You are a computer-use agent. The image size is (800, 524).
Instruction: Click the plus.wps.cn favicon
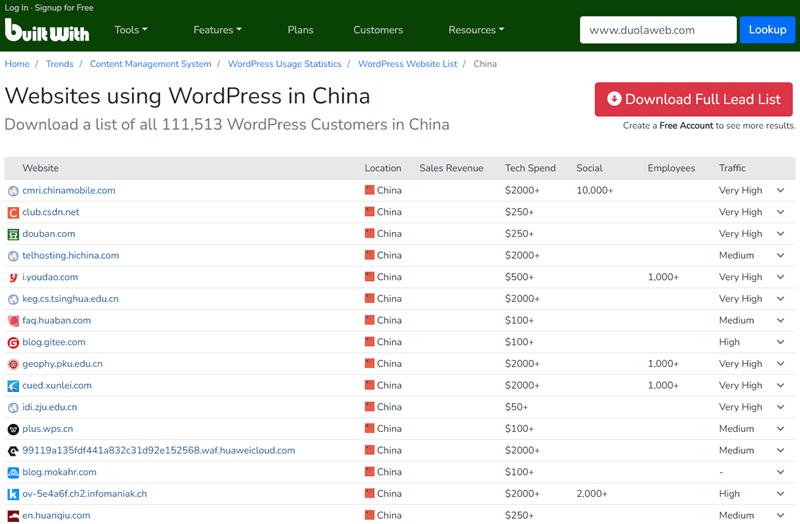pos(13,430)
